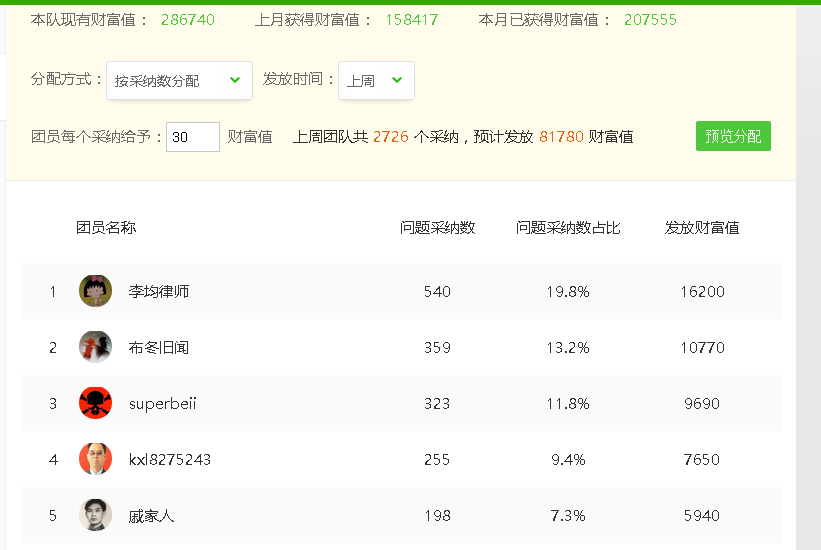Viewport: 821px width, 550px height.
Task: Open 戚家人's black-and-white avatar
Action: (x=95, y=515)
